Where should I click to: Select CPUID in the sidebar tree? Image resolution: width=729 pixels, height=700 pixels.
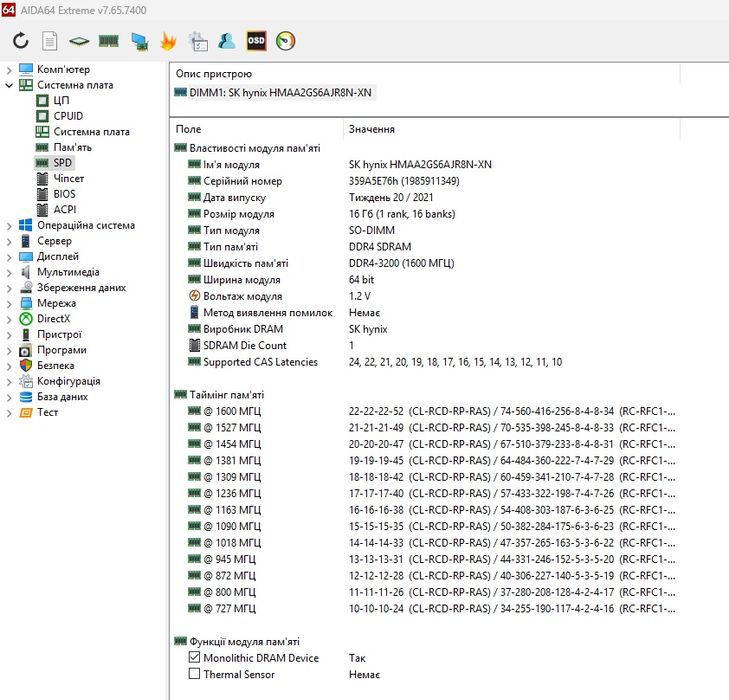point(68,116)
